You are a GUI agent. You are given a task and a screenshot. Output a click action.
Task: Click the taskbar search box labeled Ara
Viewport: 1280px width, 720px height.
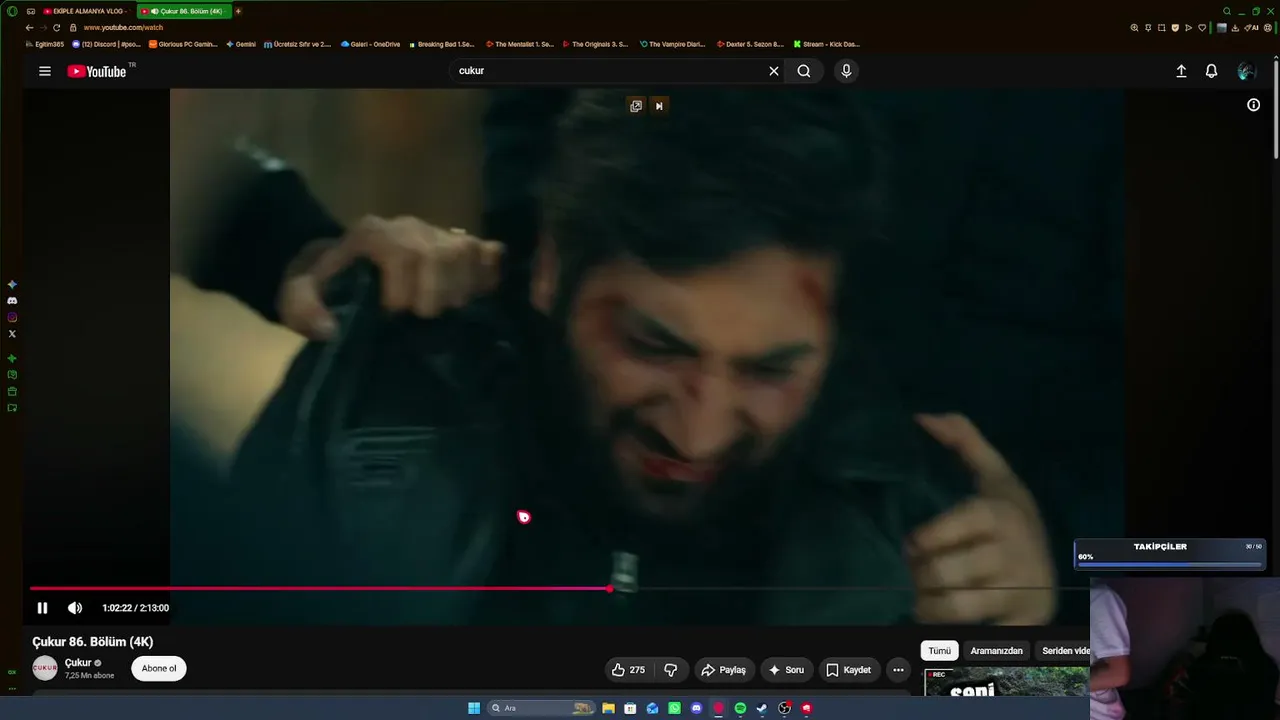541,708
